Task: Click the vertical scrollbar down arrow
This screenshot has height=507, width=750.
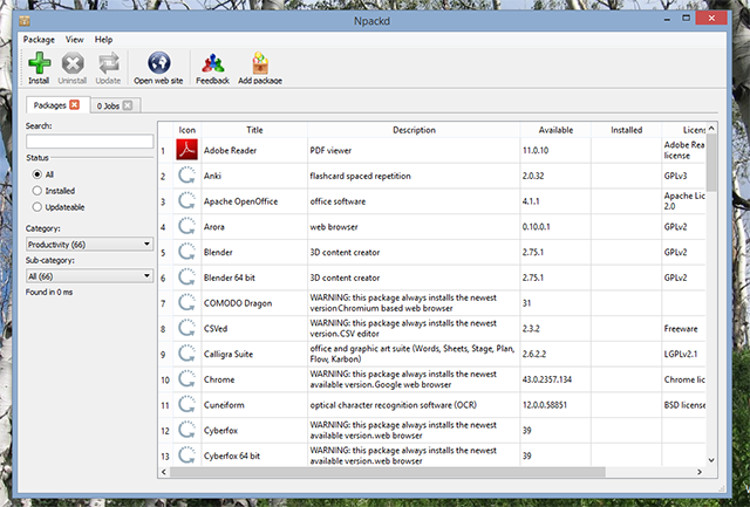Action: (x=711, y=460)
